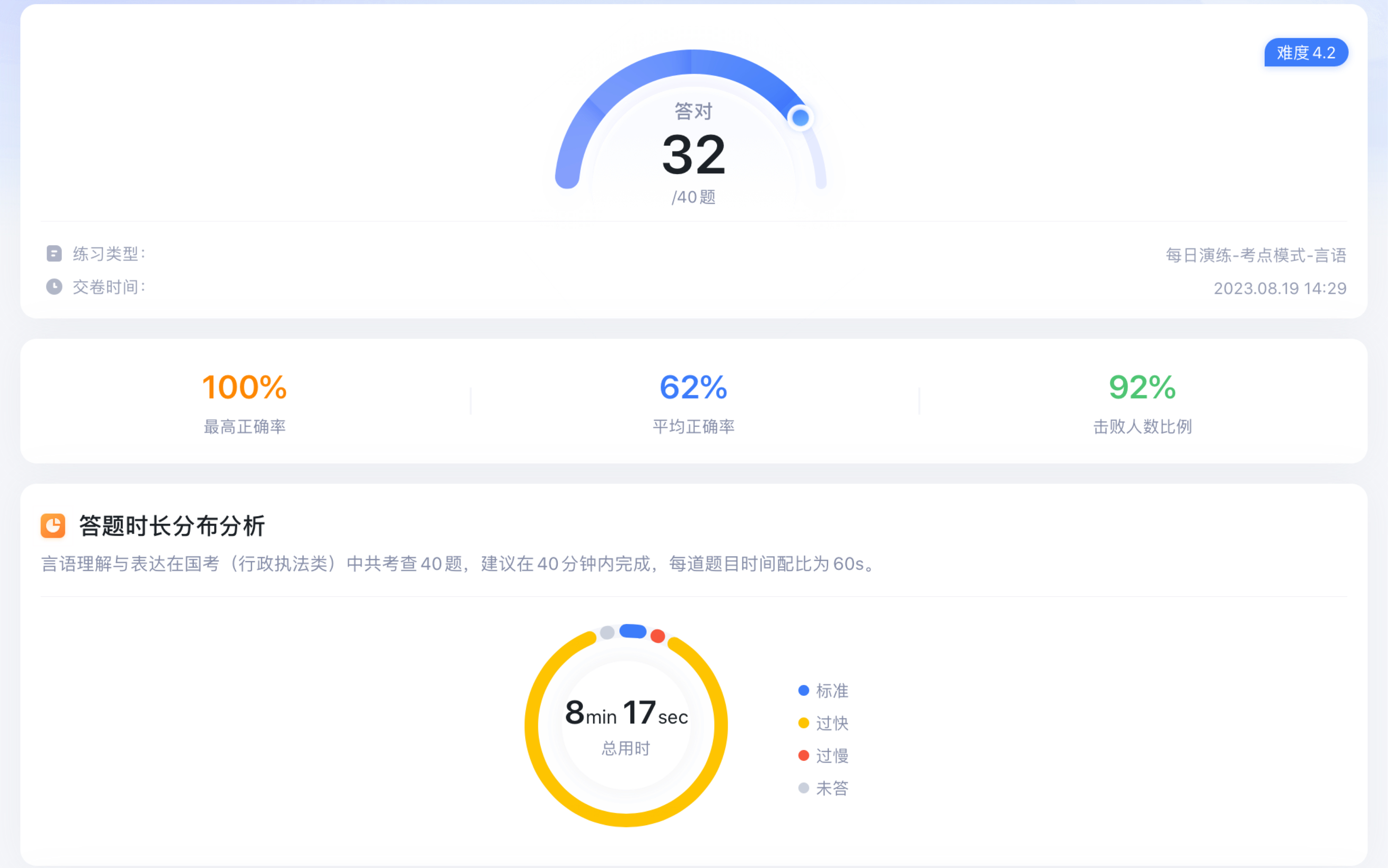The height and width of the screenshot is (868, 1388).
Task: Select the yellow 过快 legend dot
Action: coord(803,723)
